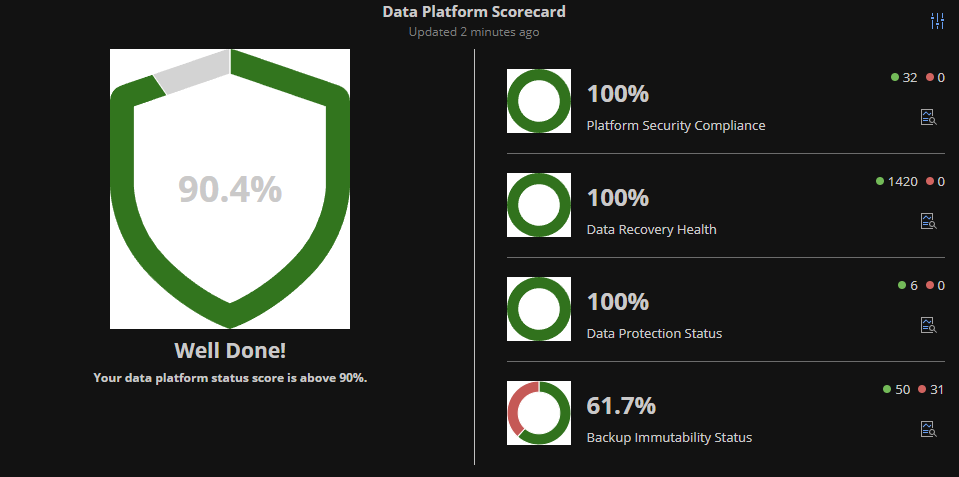The height and width of the screenshot is (477, 959).
Task: Select the 90.4% overall score value
Action: coord(230,189)
